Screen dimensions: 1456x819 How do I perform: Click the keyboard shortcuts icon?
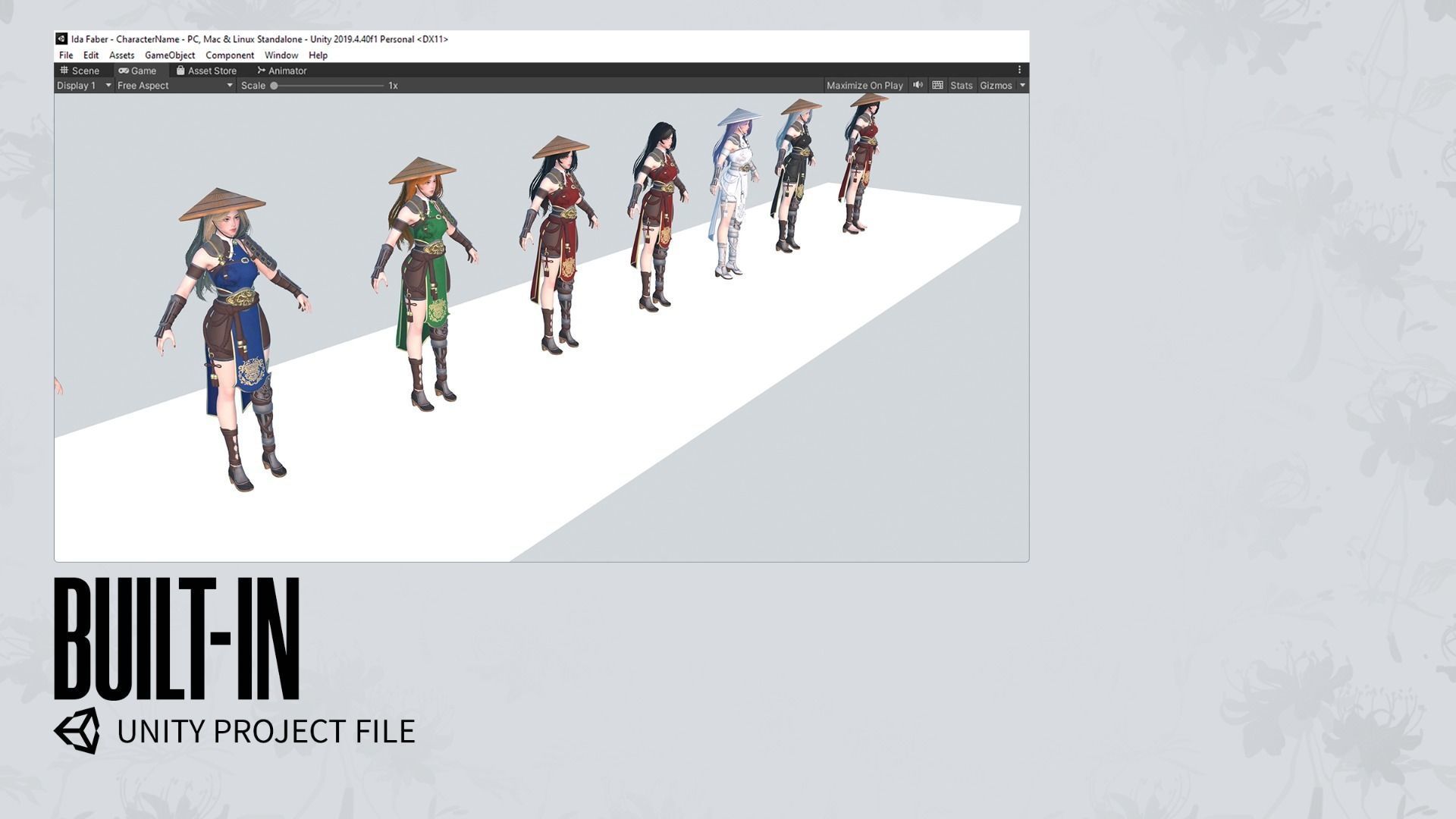[937, 85]
